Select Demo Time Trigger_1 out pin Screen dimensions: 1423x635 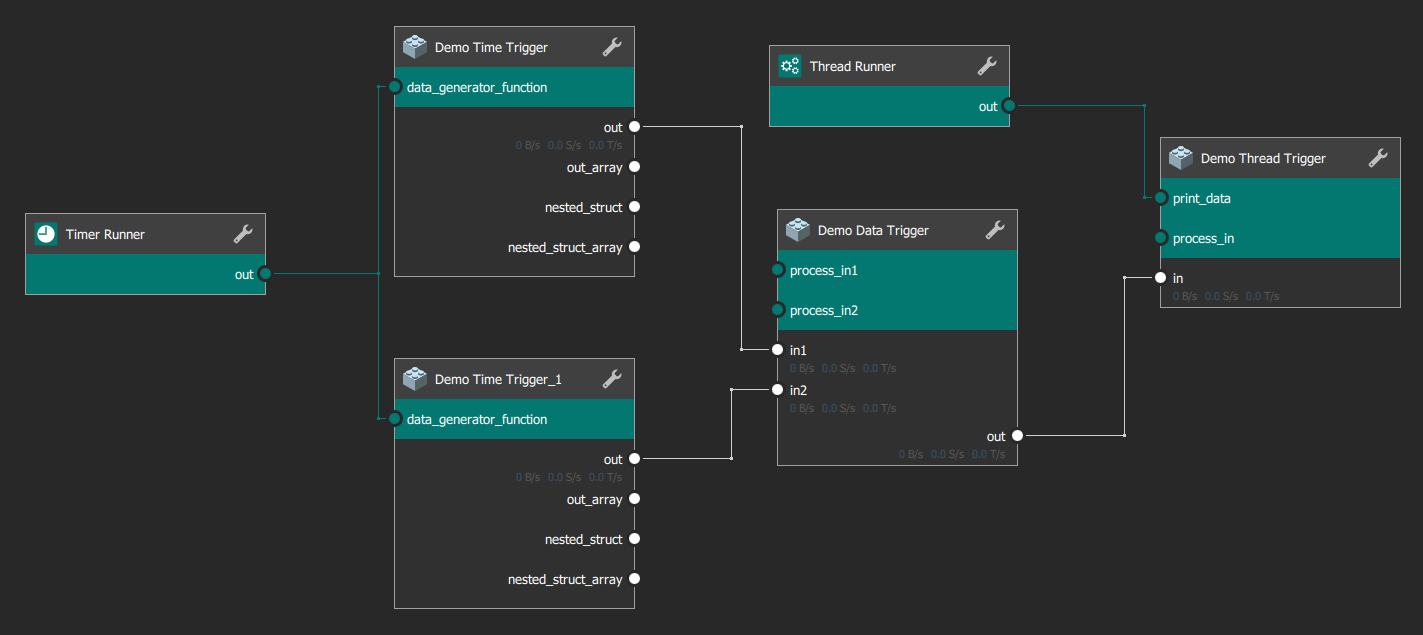(x=634, y=459)
